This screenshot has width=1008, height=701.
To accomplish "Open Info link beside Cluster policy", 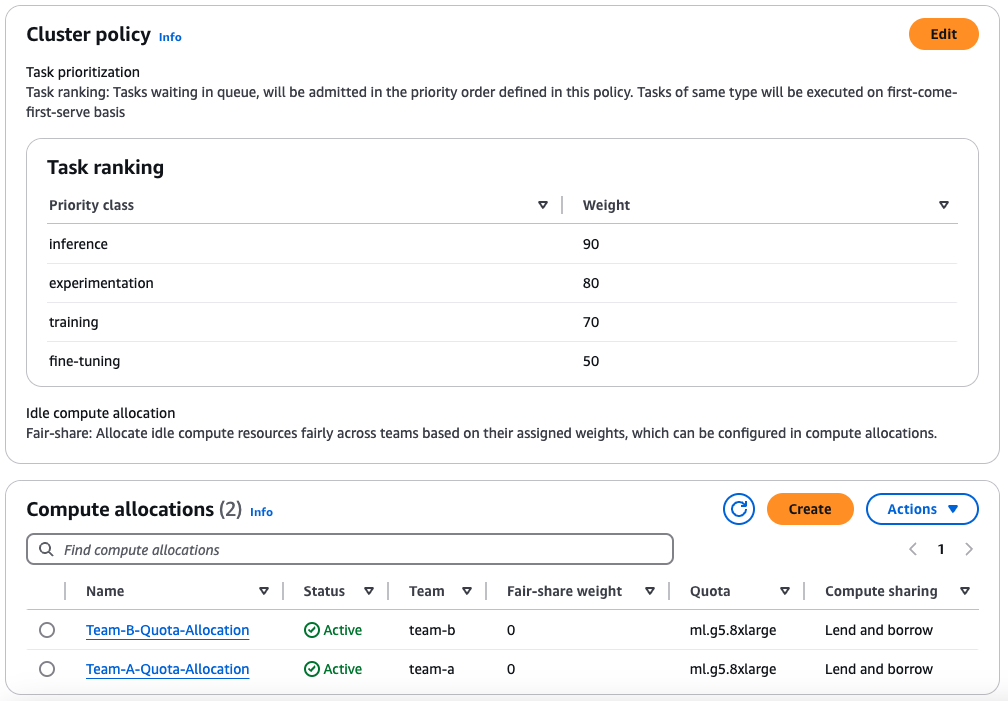I will pos(170,37).
